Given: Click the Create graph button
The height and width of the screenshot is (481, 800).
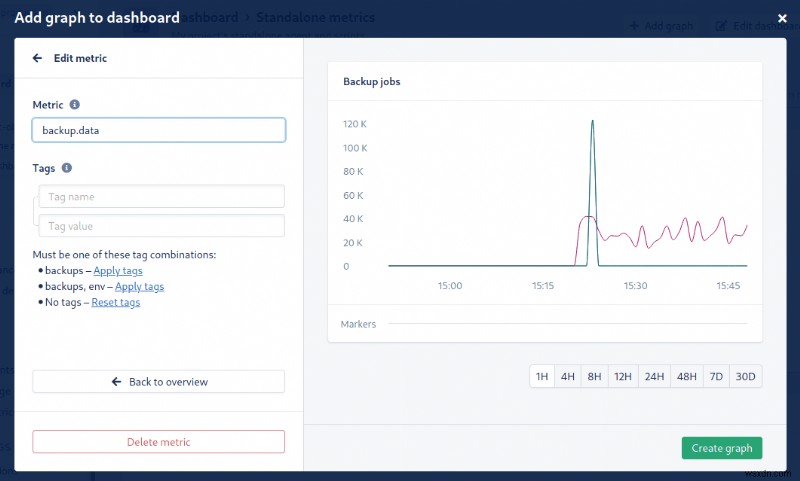Looking at the screenshot, I should 722,448.
